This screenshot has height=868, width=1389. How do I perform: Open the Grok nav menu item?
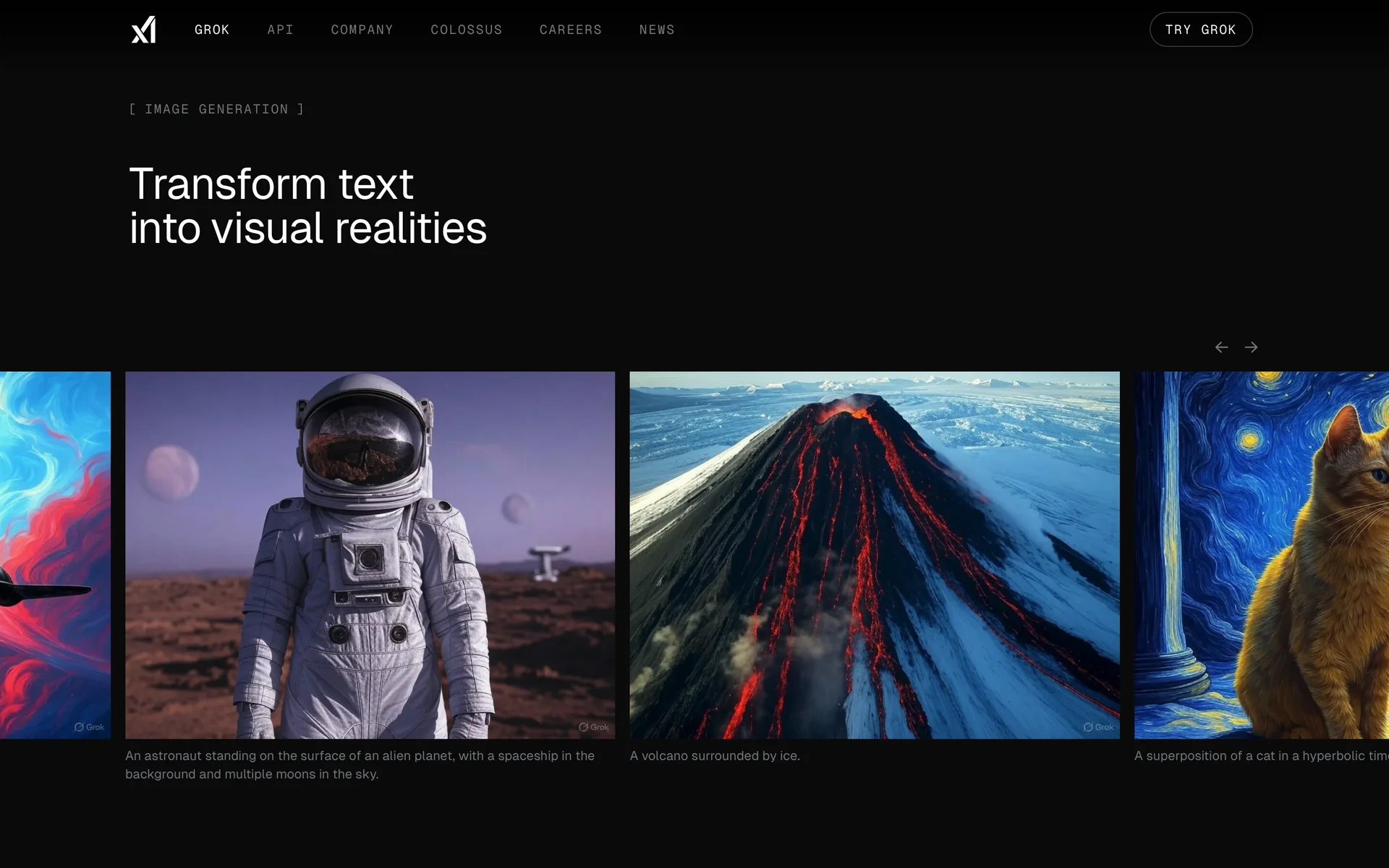coord(212,30)
